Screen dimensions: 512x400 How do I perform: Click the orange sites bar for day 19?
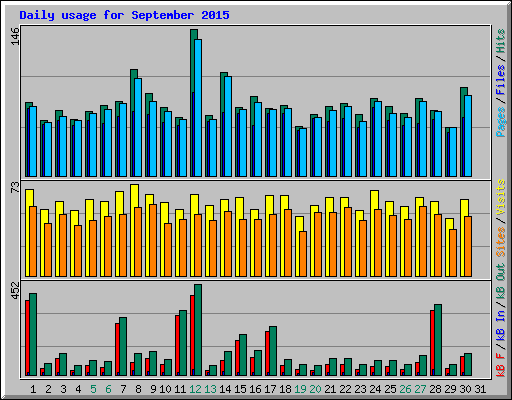(x=303, y=254)
